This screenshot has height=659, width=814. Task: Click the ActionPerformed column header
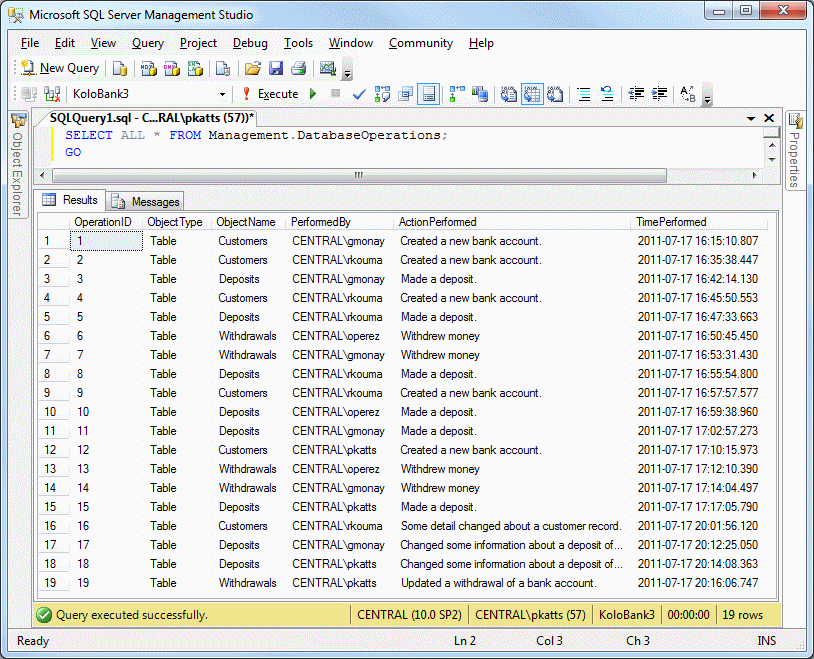(513, 222)
